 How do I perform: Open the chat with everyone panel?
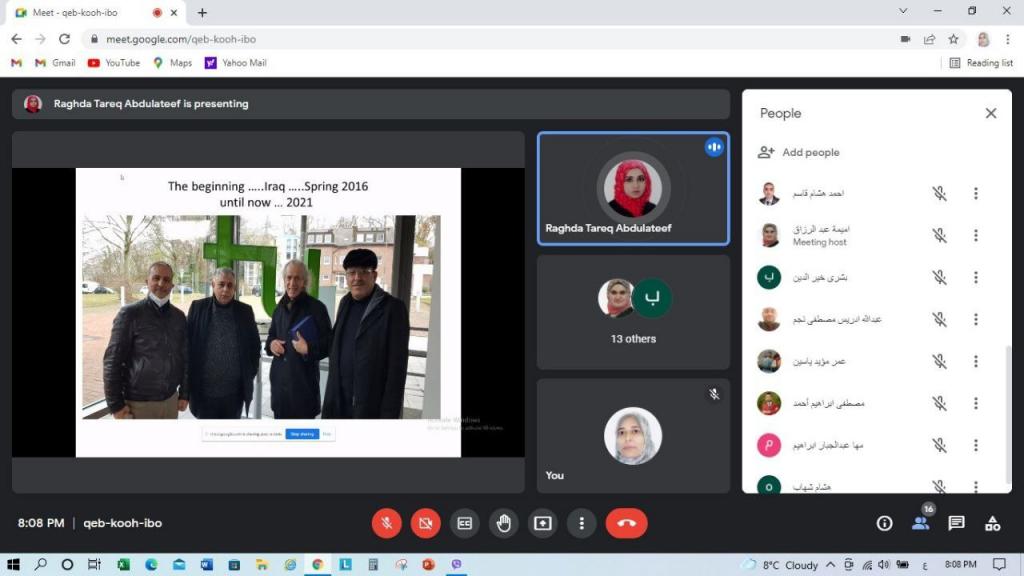pos(956,523)
